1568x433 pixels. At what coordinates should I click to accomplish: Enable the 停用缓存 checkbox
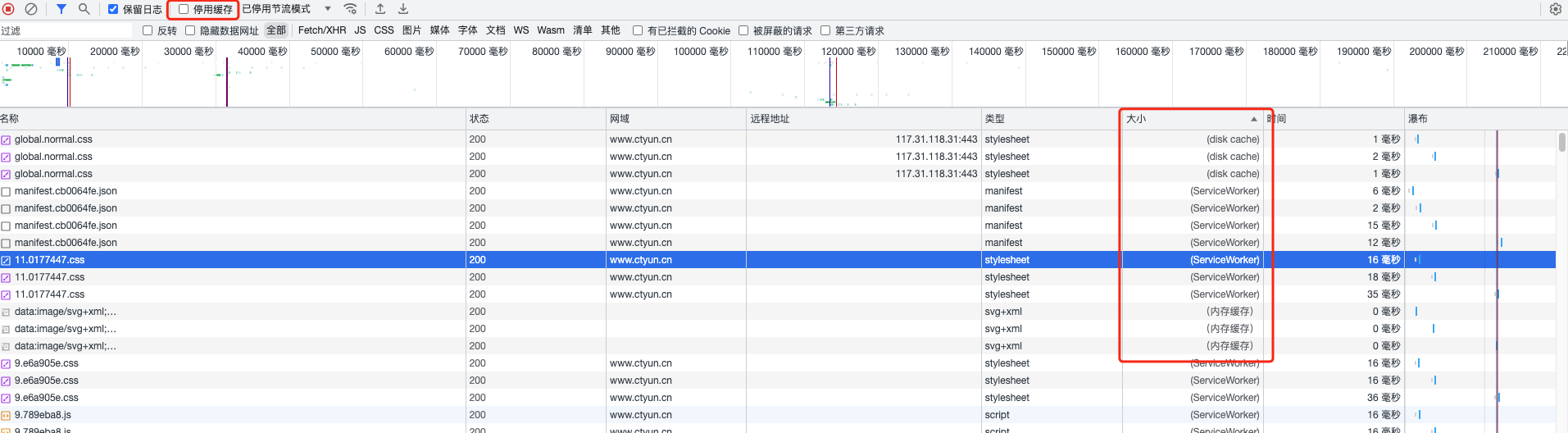coord(184,9)
